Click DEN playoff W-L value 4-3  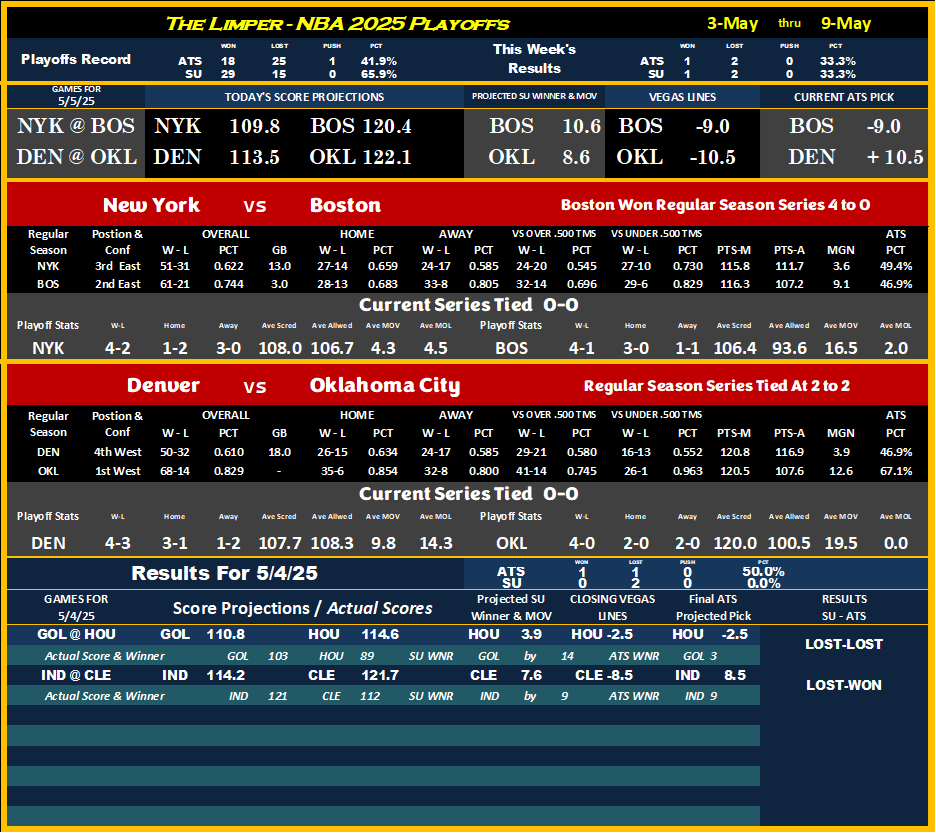tap(118, 543)
